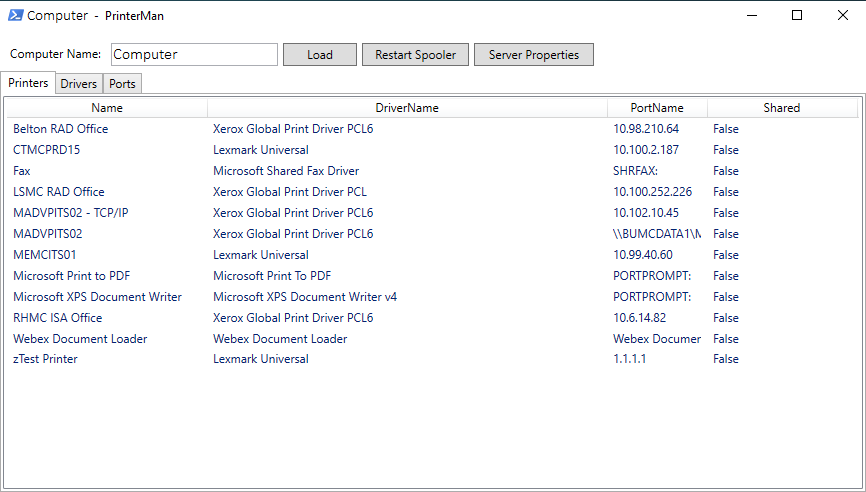Sort by the Name column header

(x=107, y=108)
